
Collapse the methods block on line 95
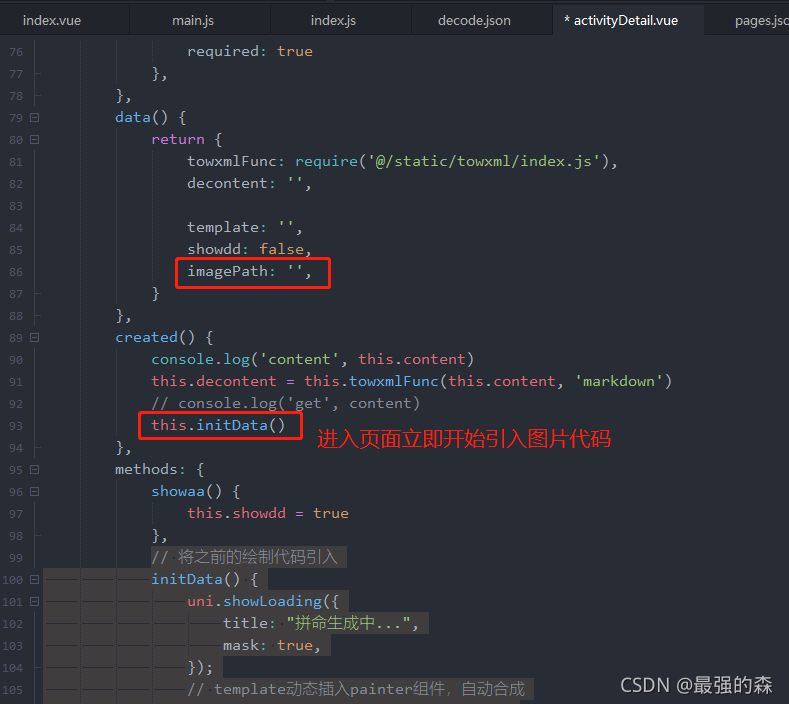(35, 470)
